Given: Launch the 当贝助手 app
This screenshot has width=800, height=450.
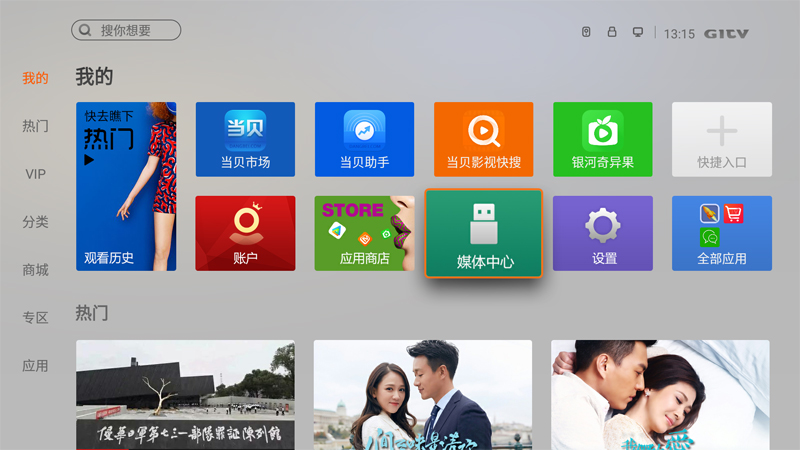Looking at the screenshot, I should click(364, 139).
